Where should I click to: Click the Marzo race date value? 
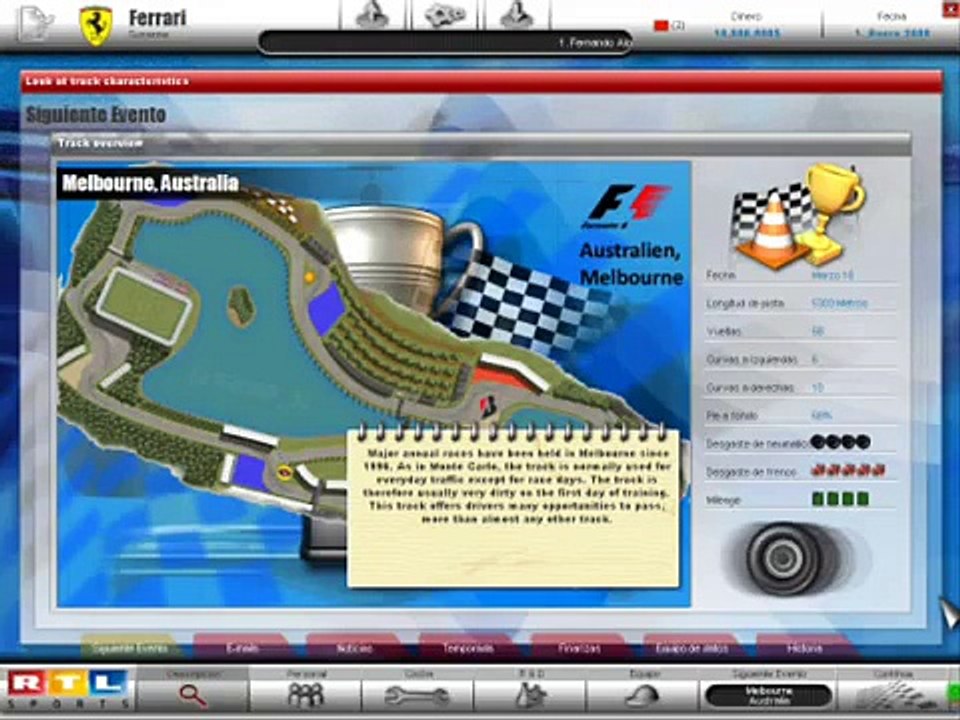[x=832, y=275]
